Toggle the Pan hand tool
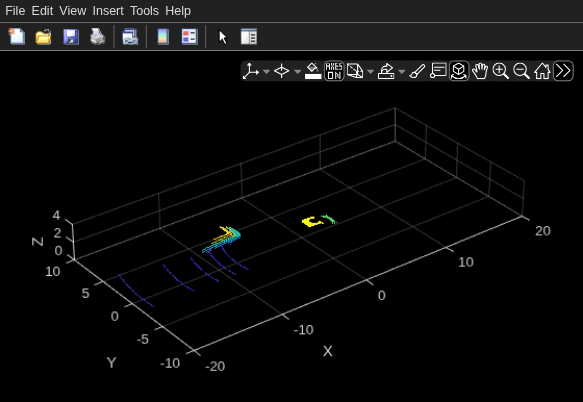The image size is (583, 402). click(x=480, y=71)
